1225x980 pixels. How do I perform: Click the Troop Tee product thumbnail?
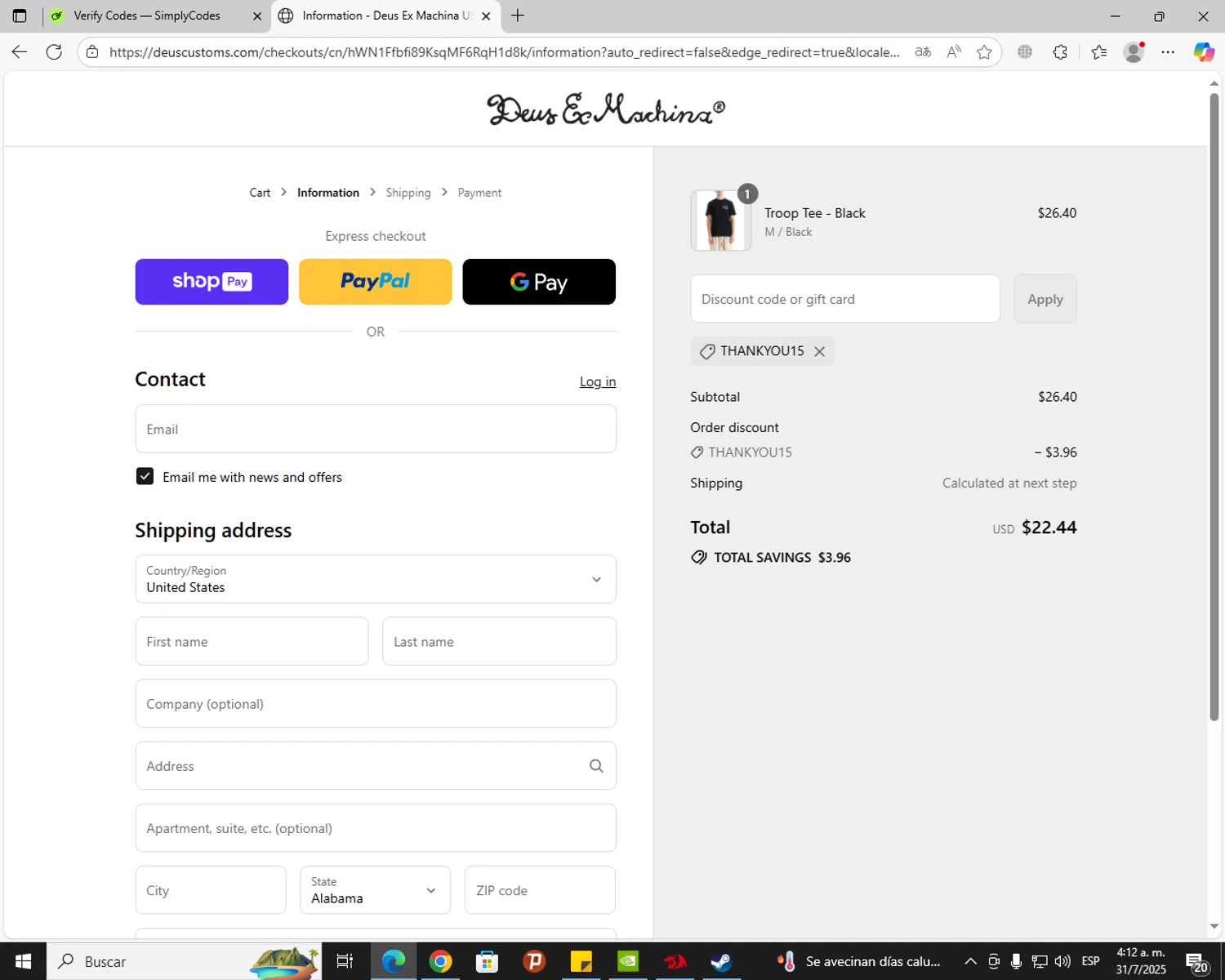point(720,220)
